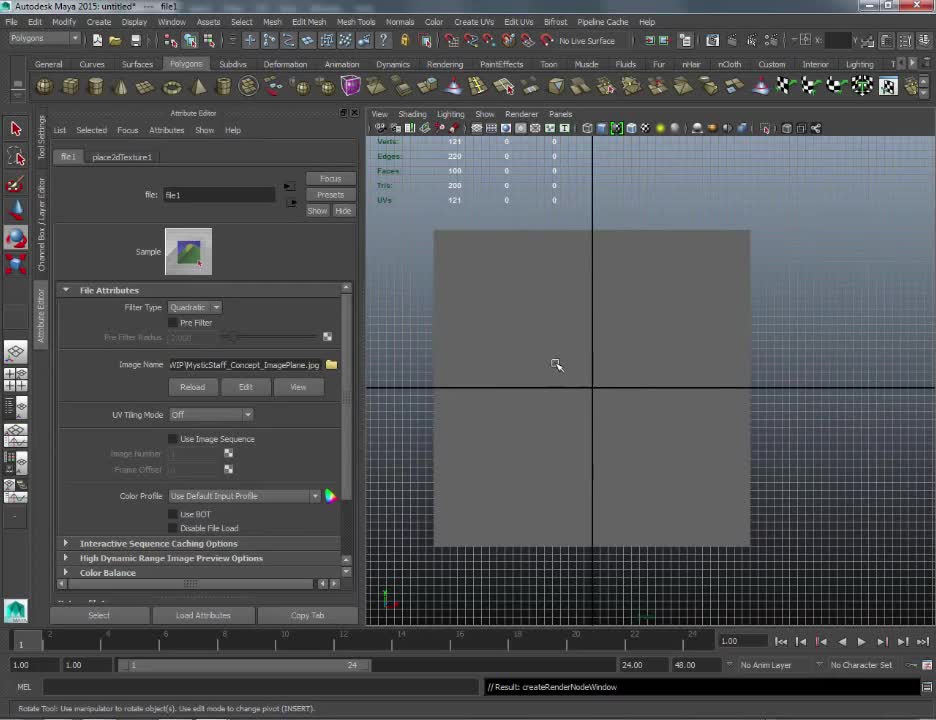936x720 pixels.
Task: Pick the Paint Selection tool
Action: pyautogui.click(x=15, y=184)
